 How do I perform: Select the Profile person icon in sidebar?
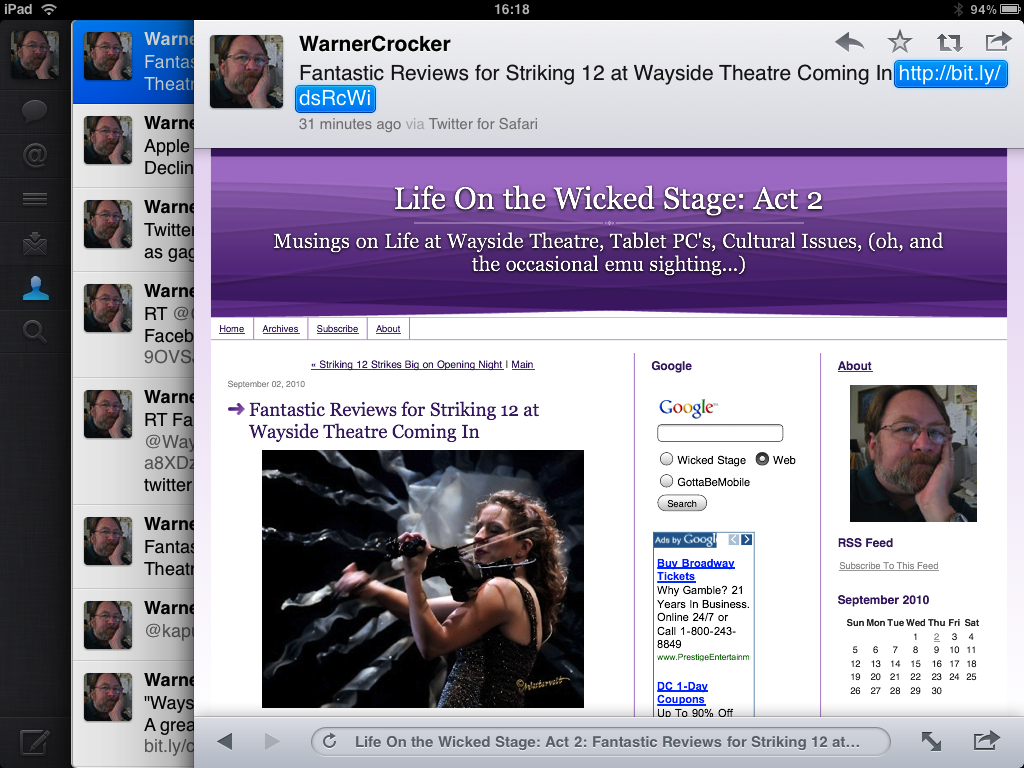click(35, 288)
